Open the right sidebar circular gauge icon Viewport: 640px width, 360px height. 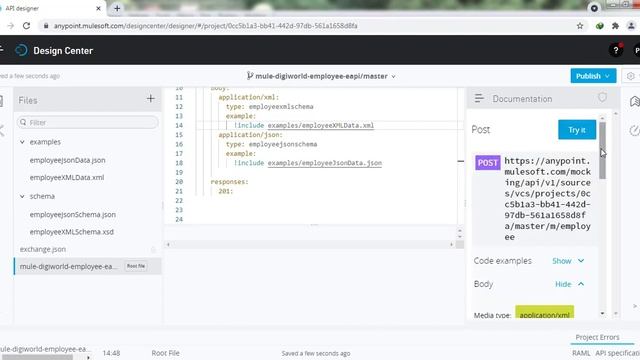634,130
